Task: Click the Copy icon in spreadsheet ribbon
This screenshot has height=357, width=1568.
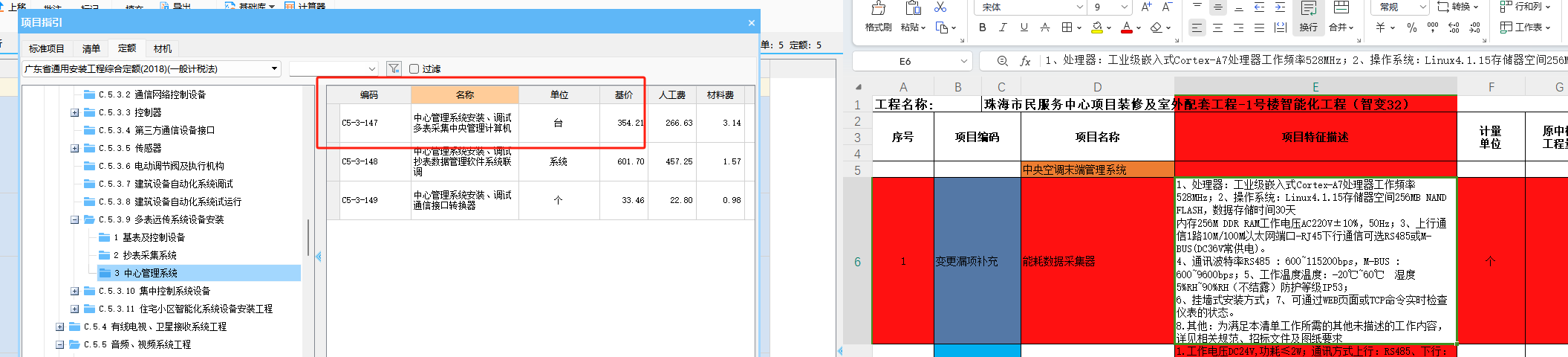Action: tap(942, 28)
